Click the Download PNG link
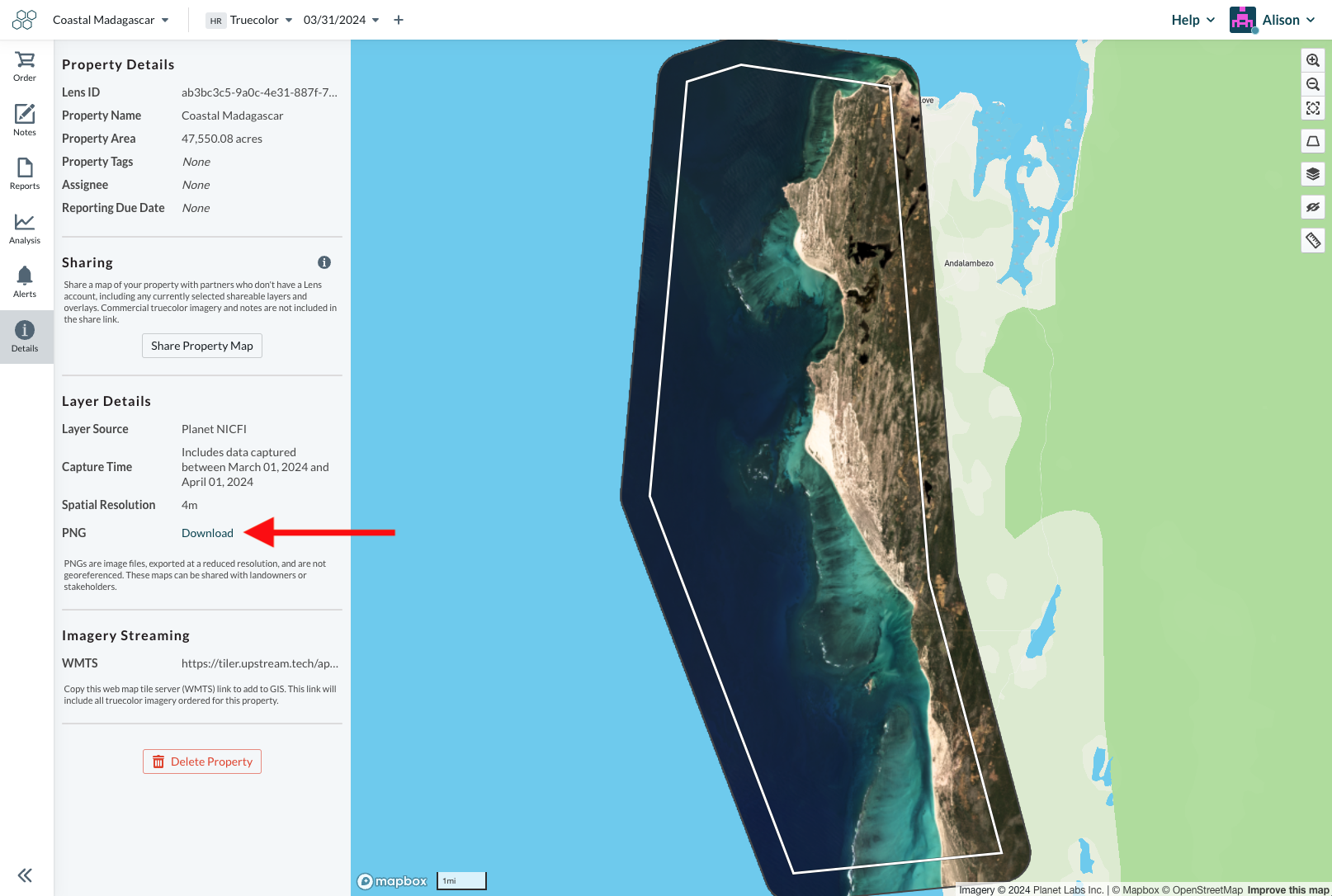 point(207,532)
